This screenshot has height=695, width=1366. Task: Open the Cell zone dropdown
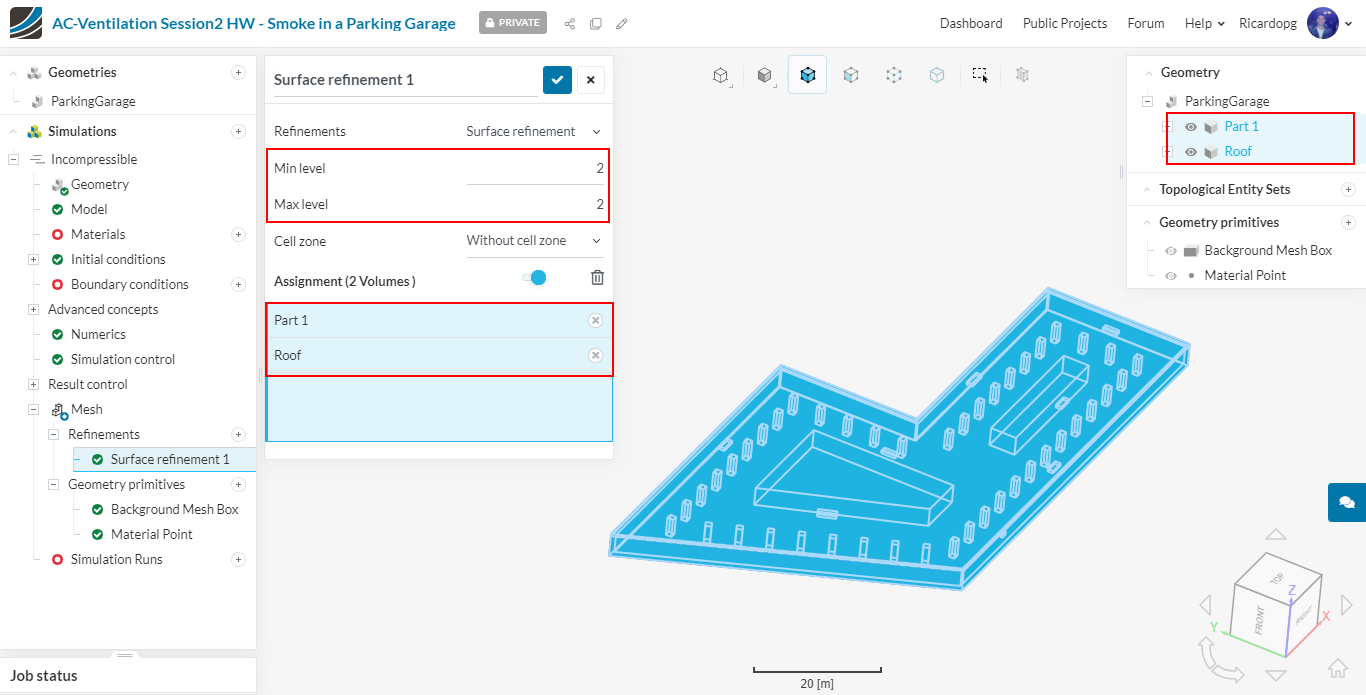pos(535,240)
